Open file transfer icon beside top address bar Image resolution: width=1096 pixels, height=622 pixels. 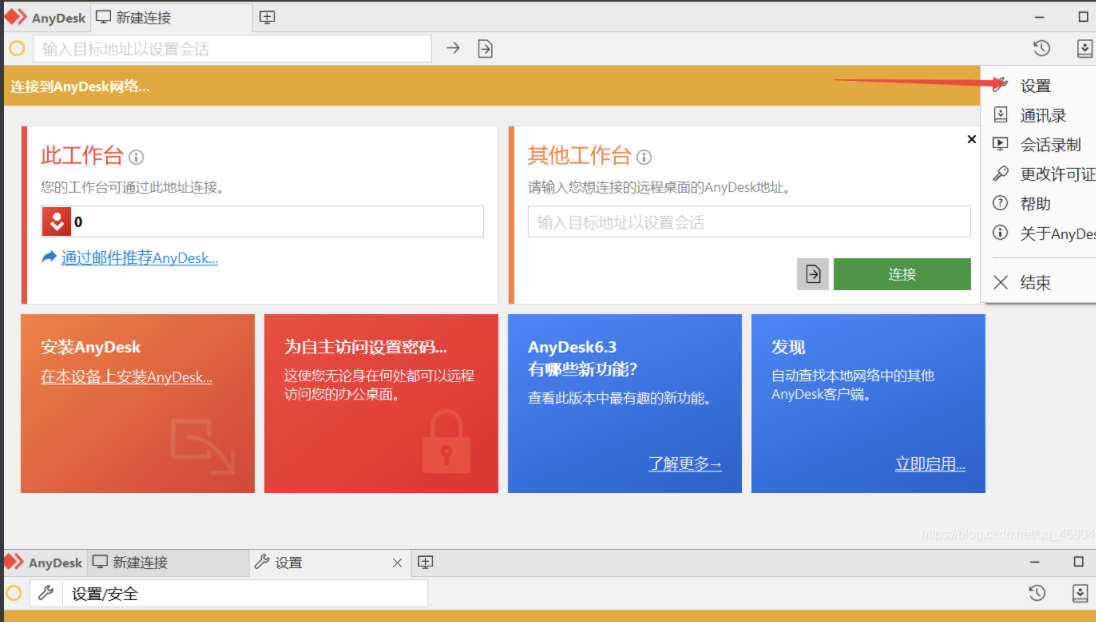click(x=485, y=49)
